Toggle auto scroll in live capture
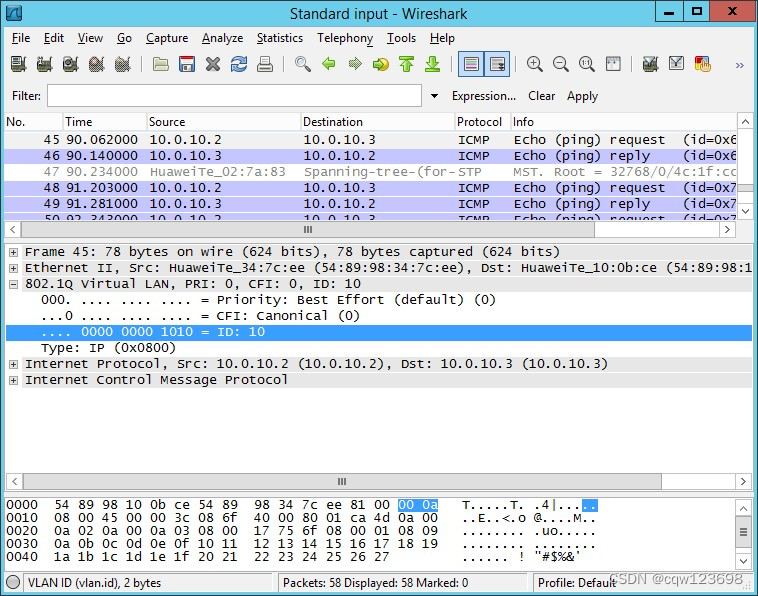 tap(497, 64)
